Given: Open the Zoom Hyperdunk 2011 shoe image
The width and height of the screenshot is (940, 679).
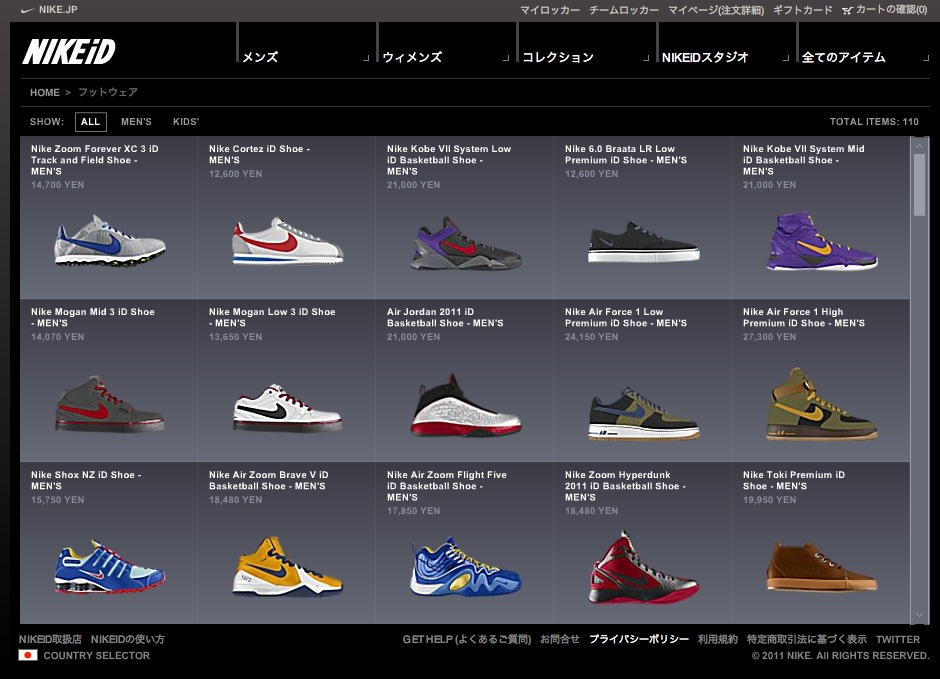Looking at the screenshot, I should pyautogui.click(x=643, y=567).
